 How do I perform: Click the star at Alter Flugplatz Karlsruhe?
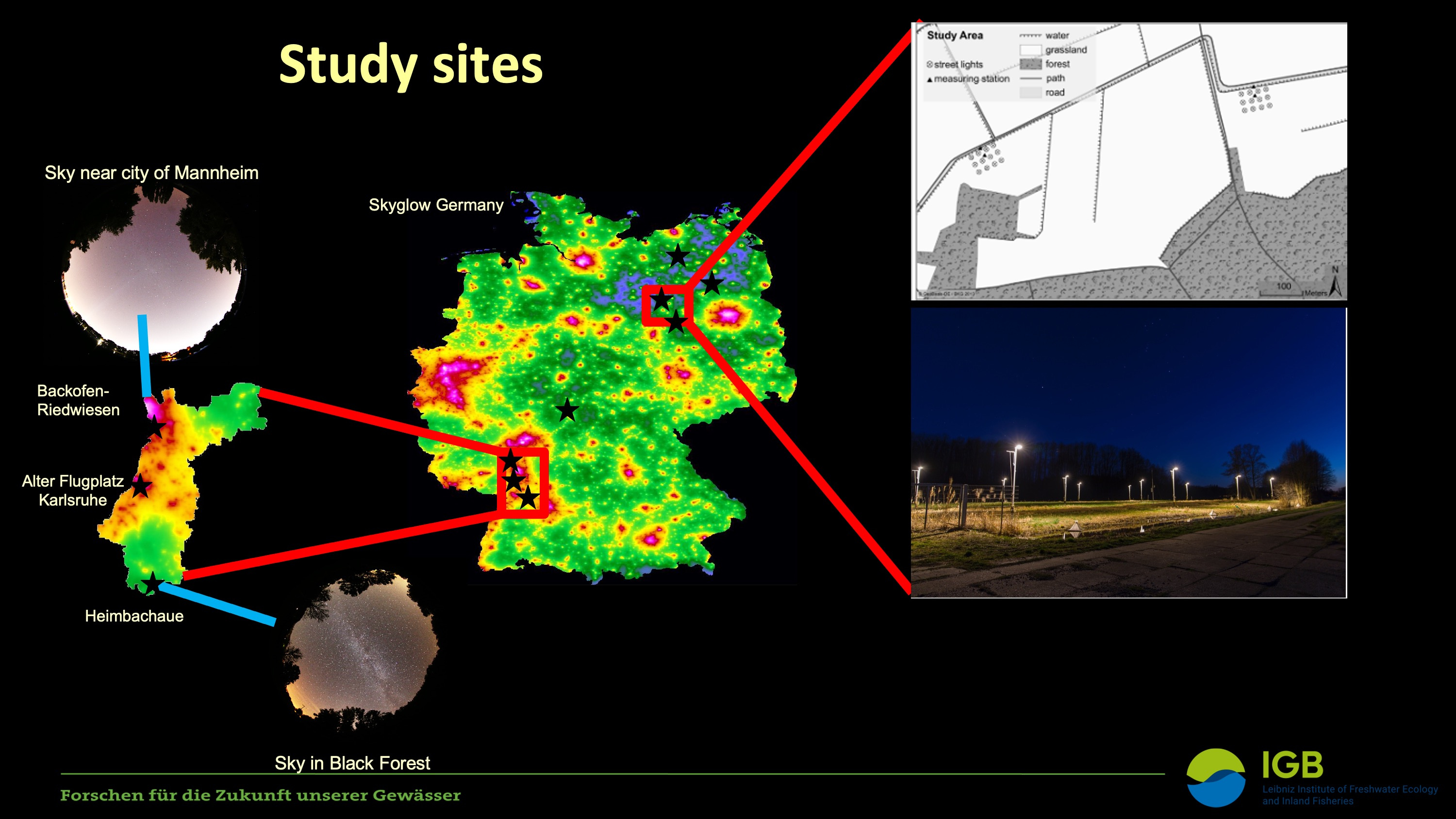point(141,486)
